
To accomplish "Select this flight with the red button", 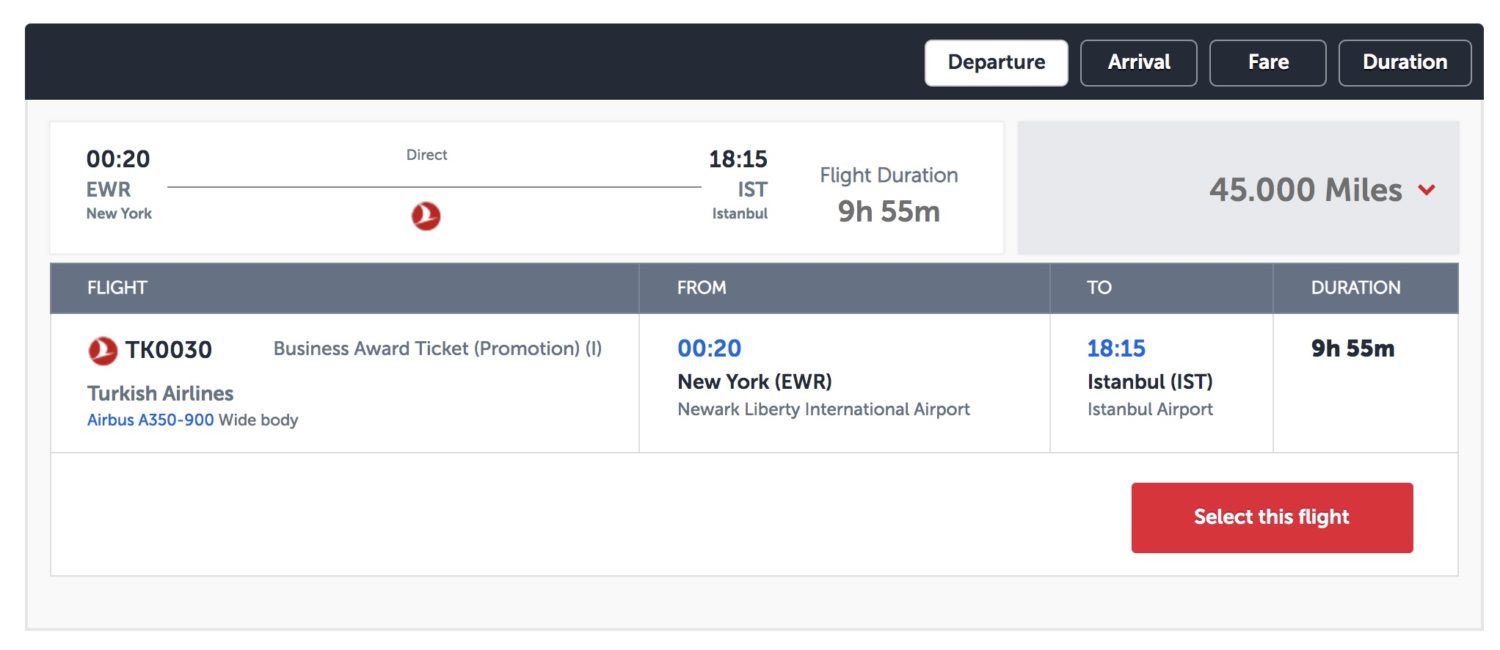I will (1271, 516).
